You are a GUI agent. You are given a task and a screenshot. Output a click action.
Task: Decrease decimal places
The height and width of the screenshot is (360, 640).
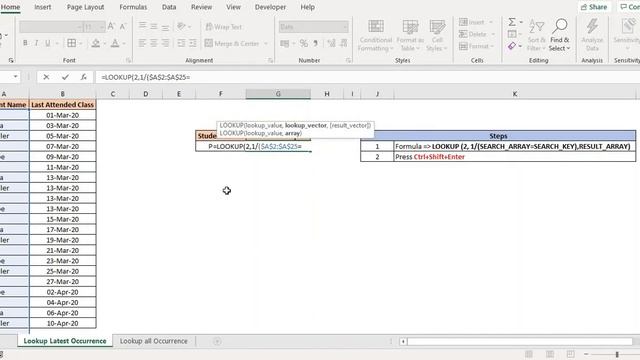coord(344,43)
